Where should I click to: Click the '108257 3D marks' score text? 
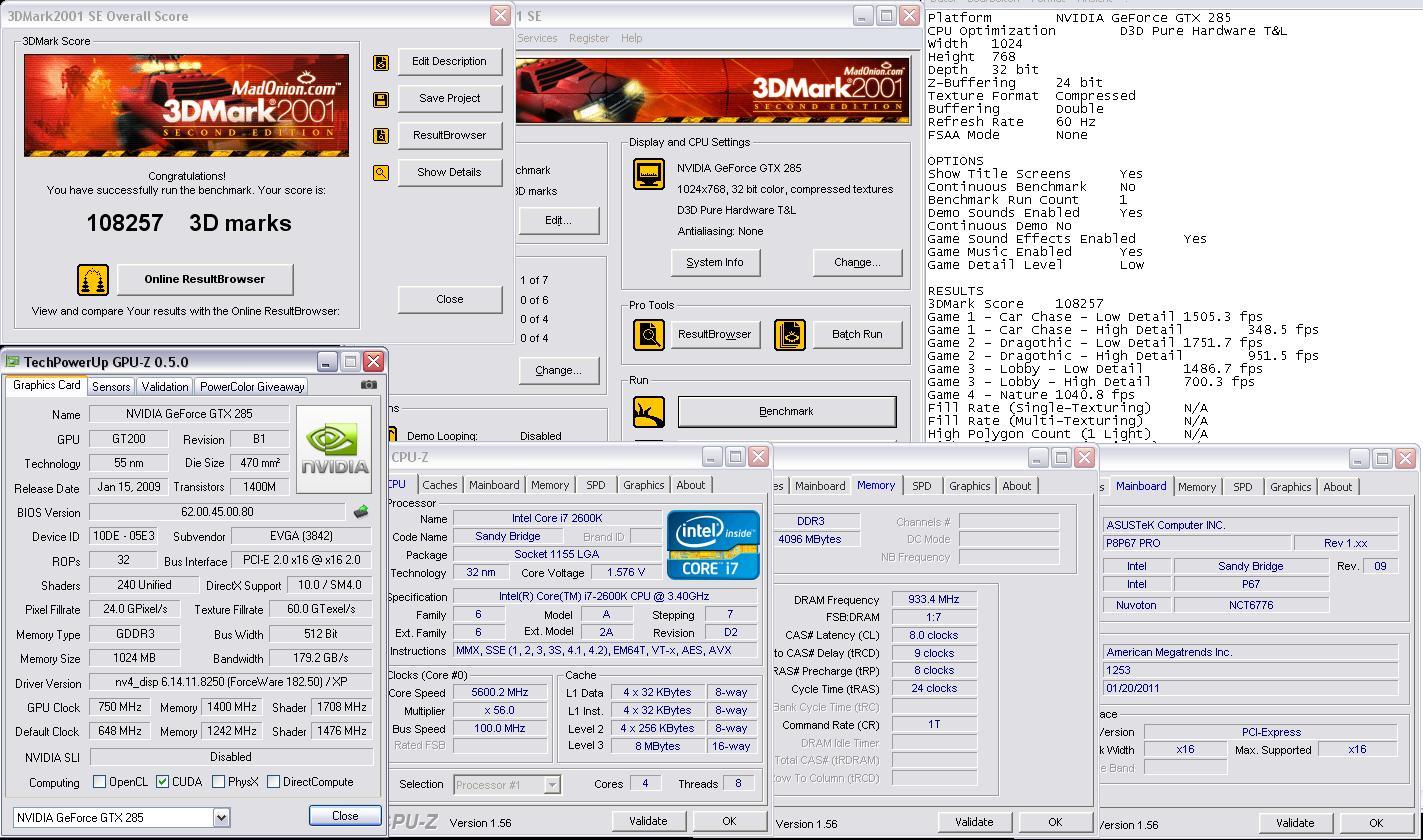click(x=189, y=223)
